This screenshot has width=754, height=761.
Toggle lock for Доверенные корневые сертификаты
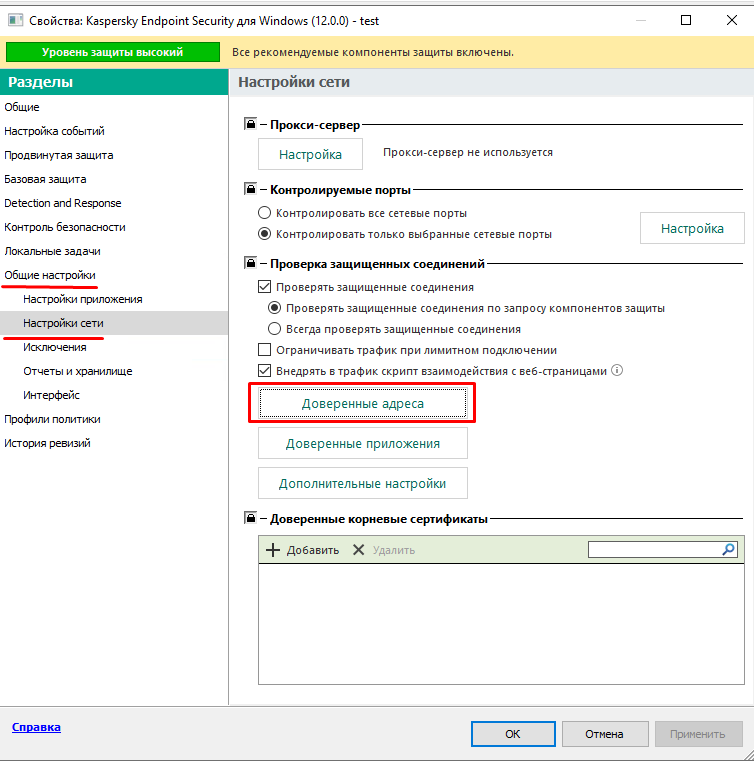(250, 518)
